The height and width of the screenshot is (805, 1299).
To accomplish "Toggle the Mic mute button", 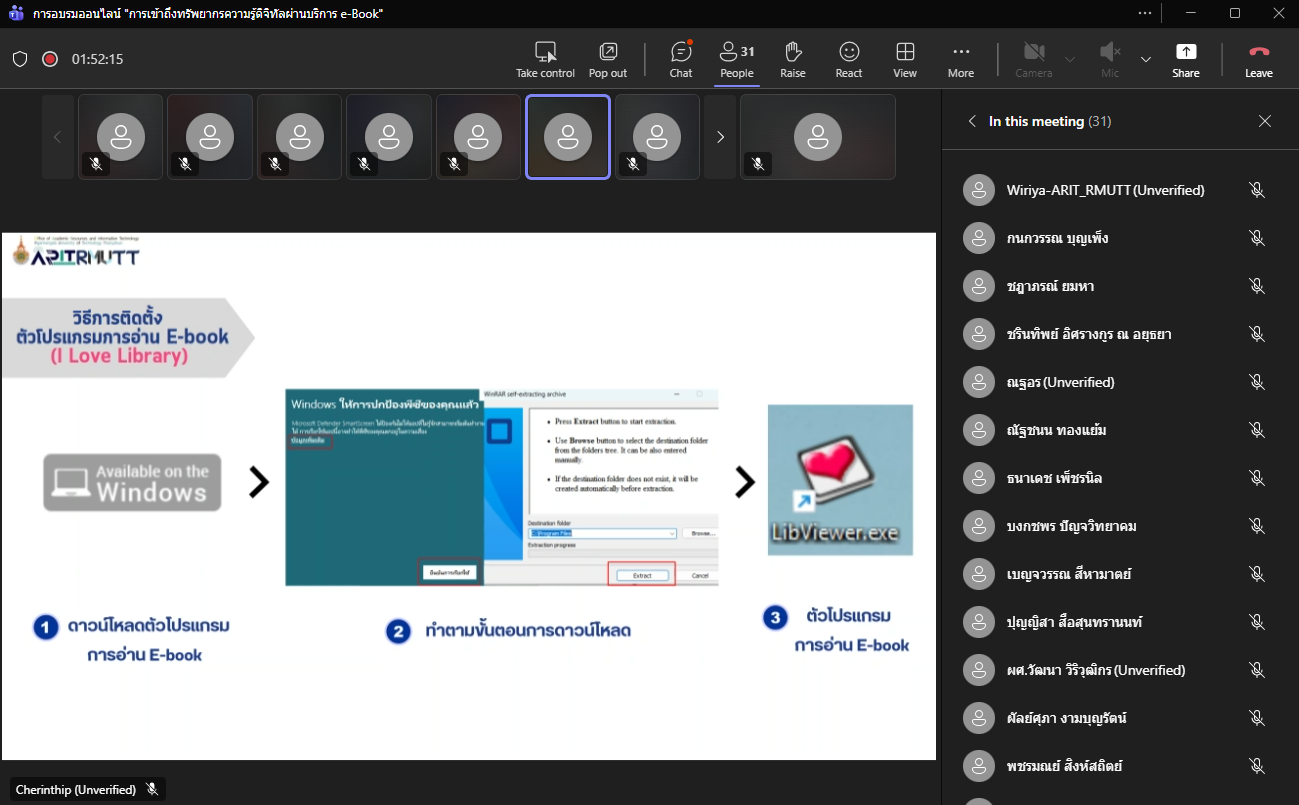I will click(1110, 59).
